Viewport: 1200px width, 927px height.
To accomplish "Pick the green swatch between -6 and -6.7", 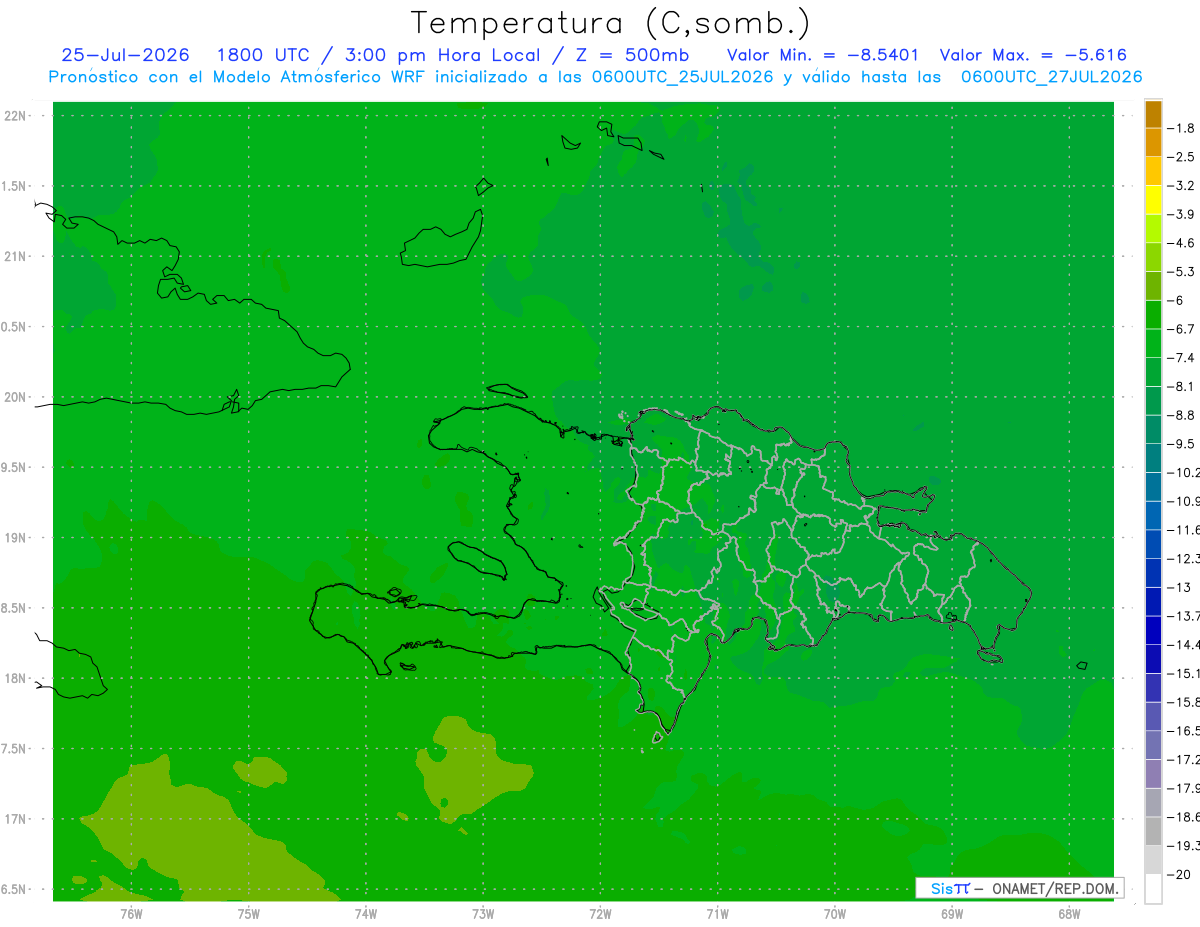I will click(1153, 315).
